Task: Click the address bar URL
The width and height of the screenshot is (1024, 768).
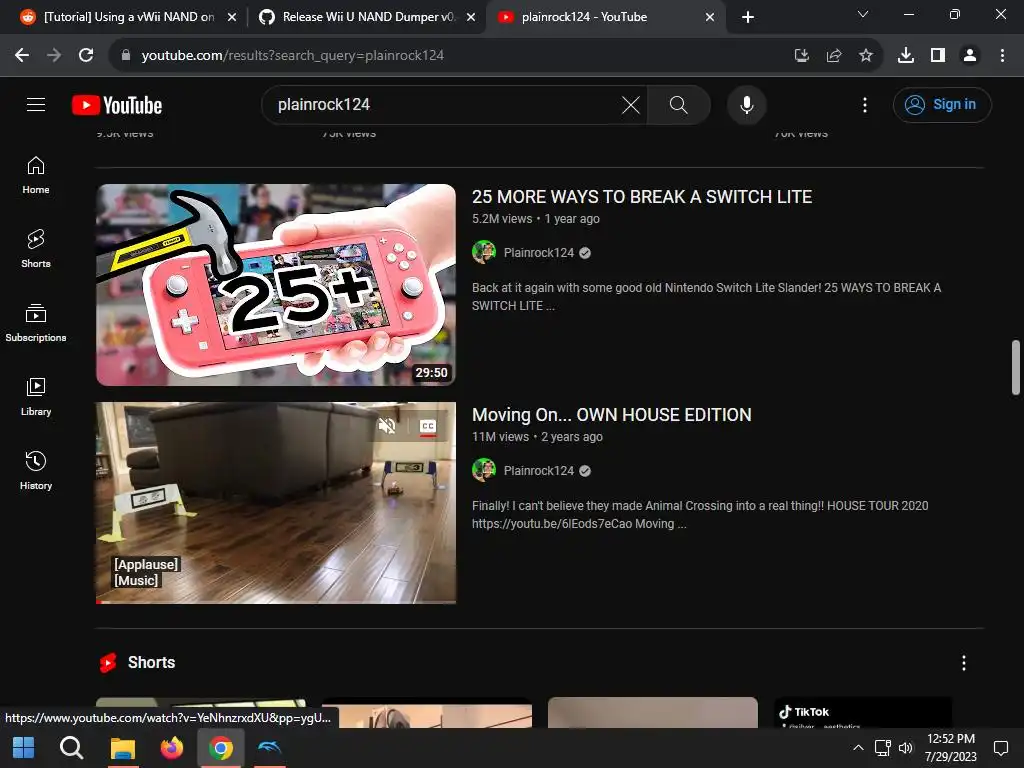Action: pos(293,56)
